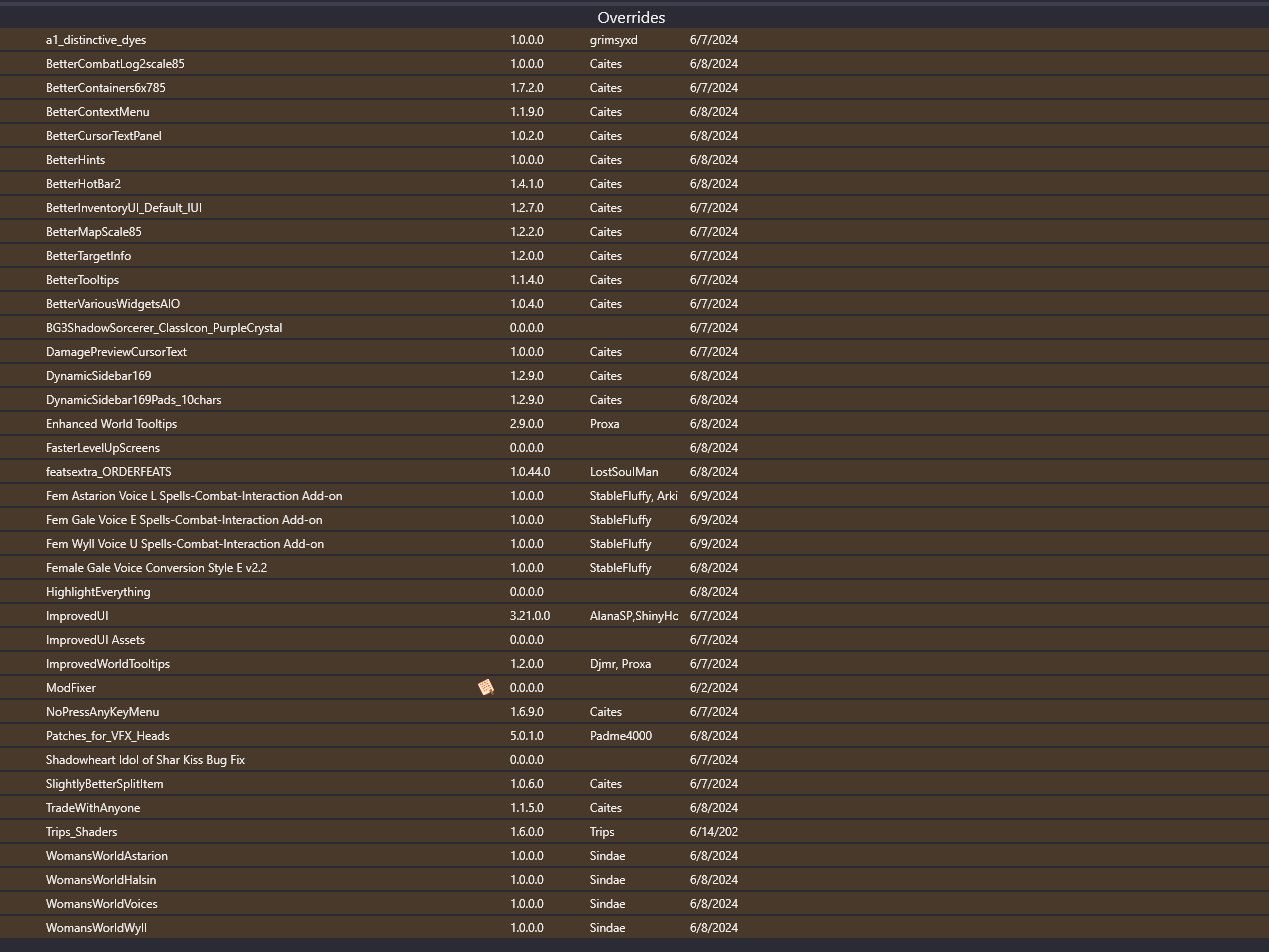Select the BetterContextMenu mod entry
Screen dimensions: 1269x952
pyautogui.click(x=97, y=112)
